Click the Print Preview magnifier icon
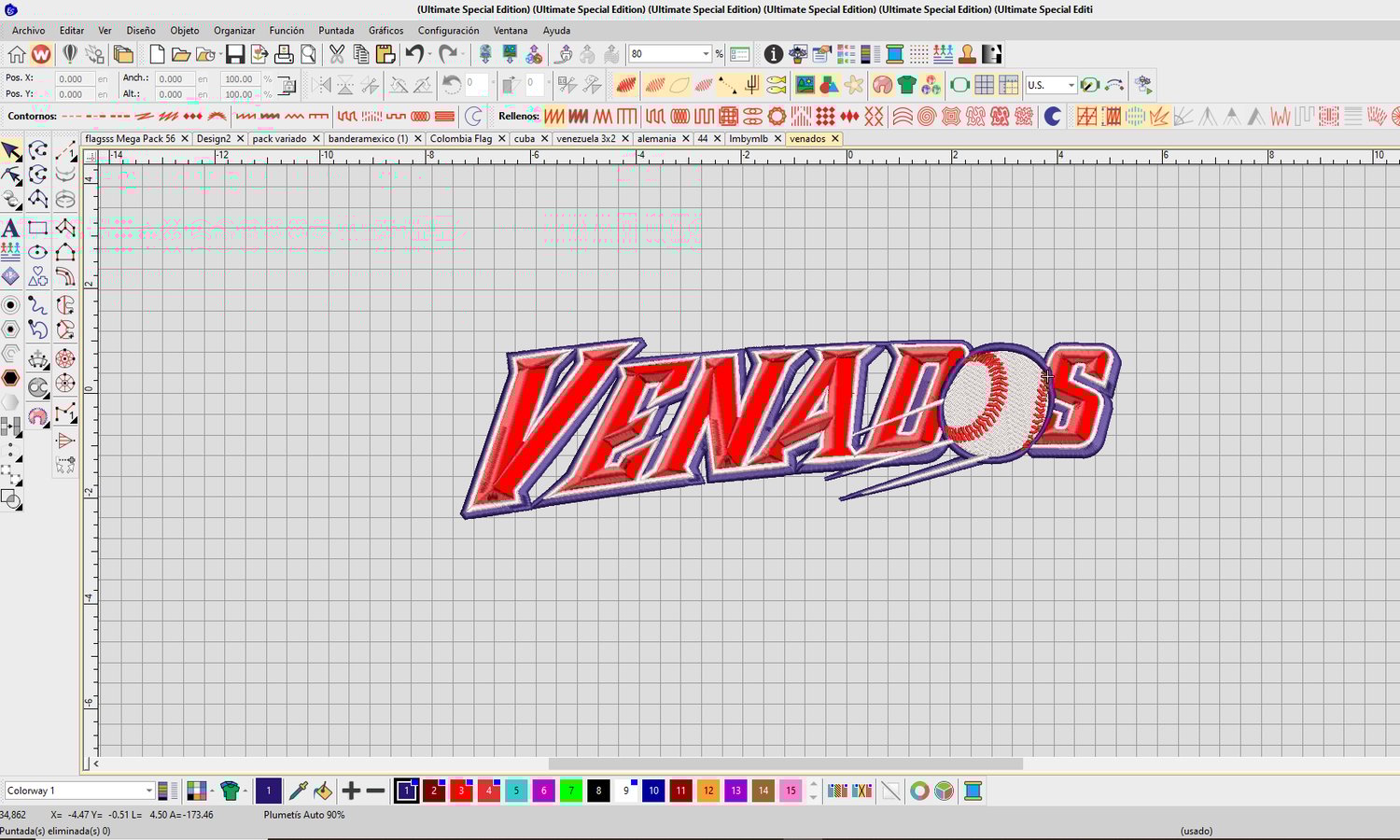 click(x=308, y=54)
